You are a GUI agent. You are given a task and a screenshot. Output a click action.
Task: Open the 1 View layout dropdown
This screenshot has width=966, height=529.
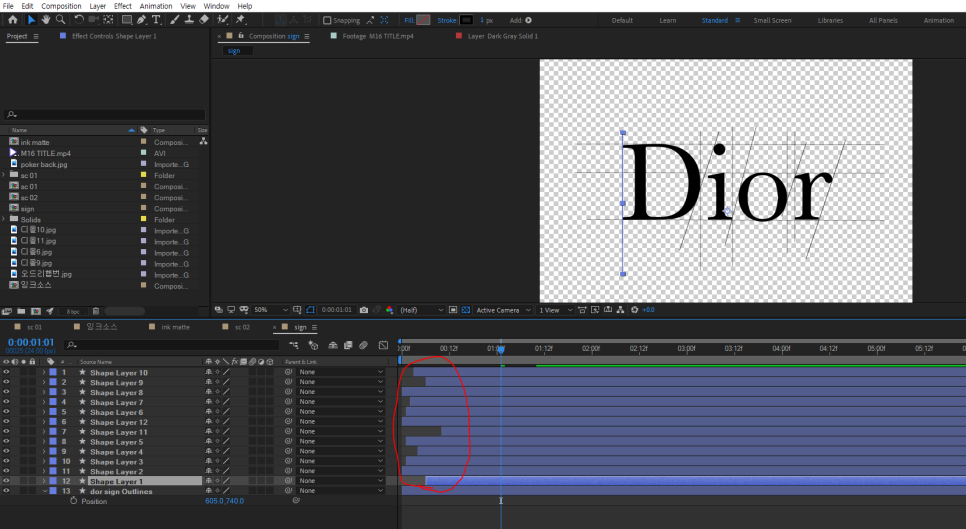pos(555,310)
